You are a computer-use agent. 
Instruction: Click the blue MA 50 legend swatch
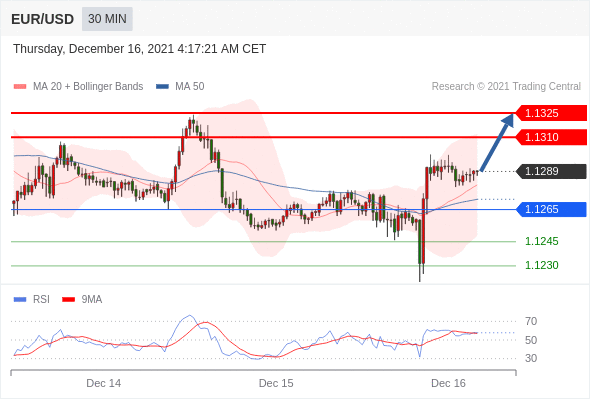(x=163, y=87)
